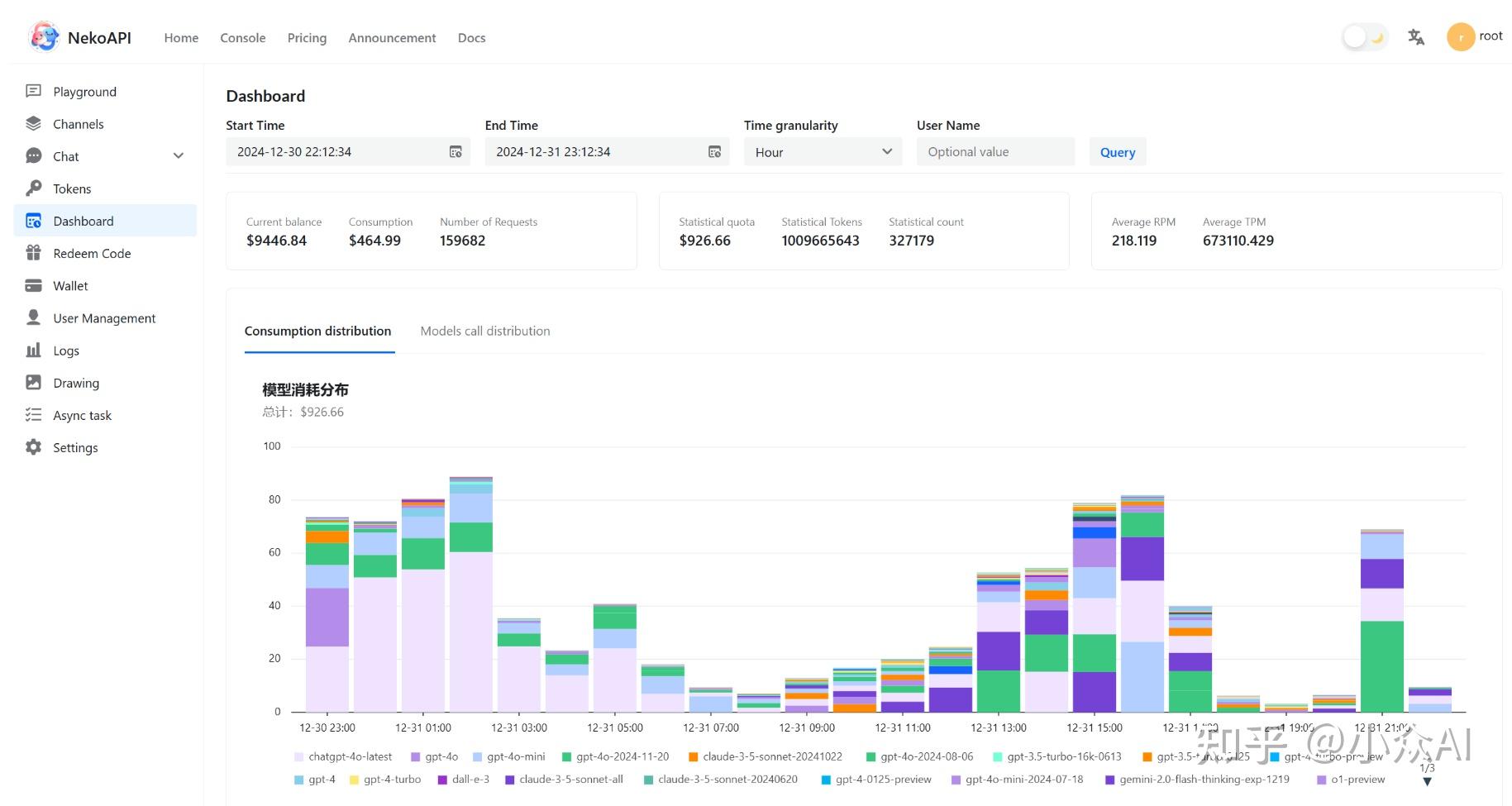
Task: Switch to Models call distribution tab
Action: click(485, 331)
